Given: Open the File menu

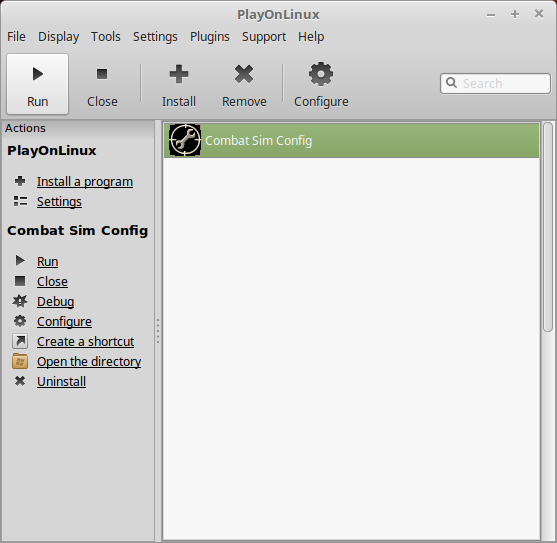Looking at the screenshot, I should pyautogui.click(x=16, y=37).
